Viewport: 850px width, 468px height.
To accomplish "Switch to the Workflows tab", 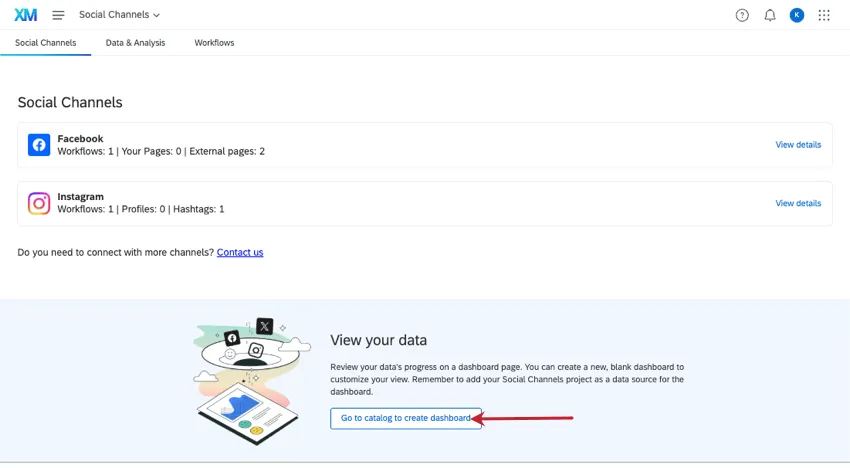I will (214, 43).
